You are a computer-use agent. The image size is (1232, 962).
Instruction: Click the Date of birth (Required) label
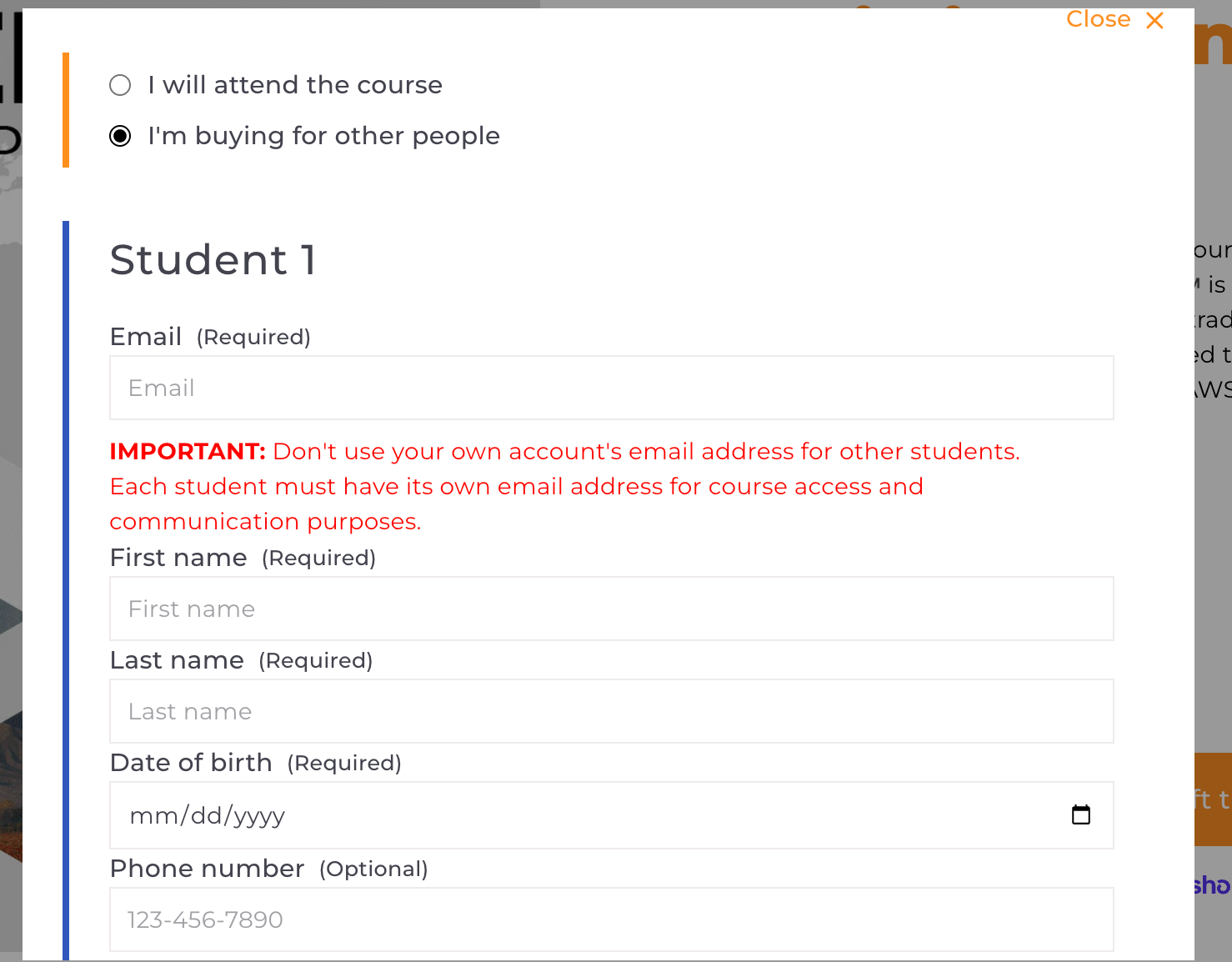point(256,763)
